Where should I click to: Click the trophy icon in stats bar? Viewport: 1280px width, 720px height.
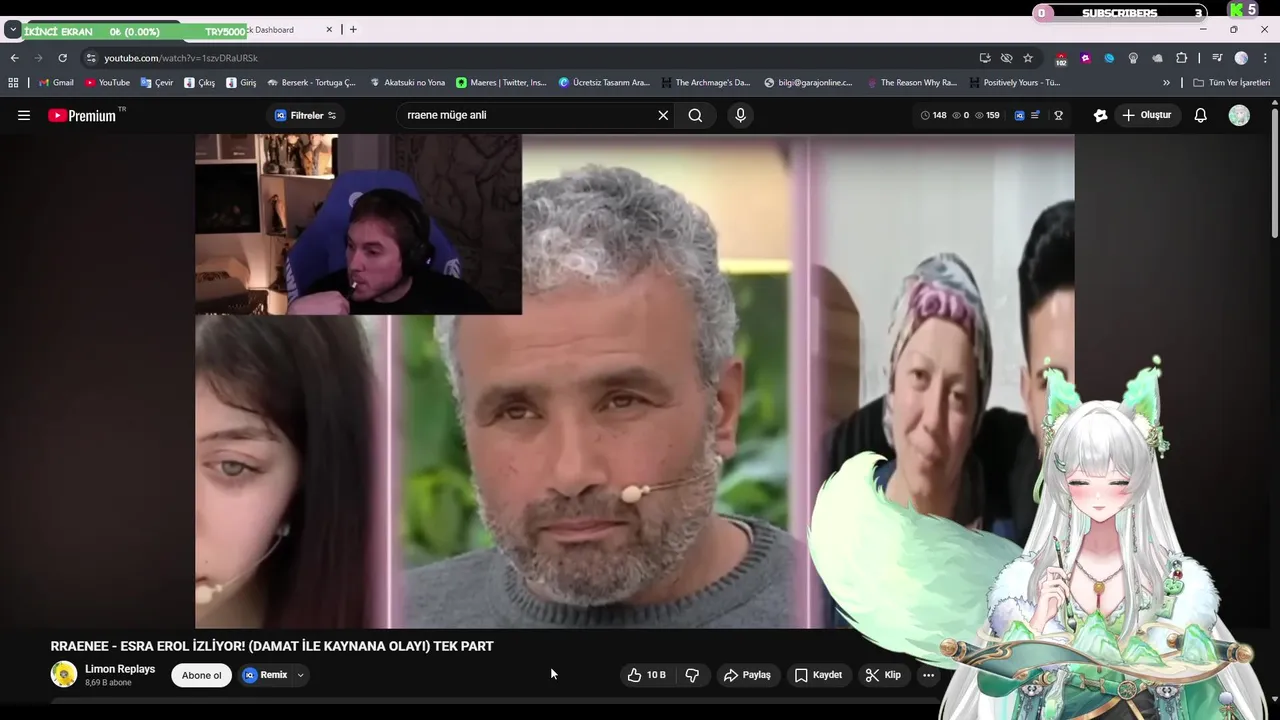click(1058, 115)
